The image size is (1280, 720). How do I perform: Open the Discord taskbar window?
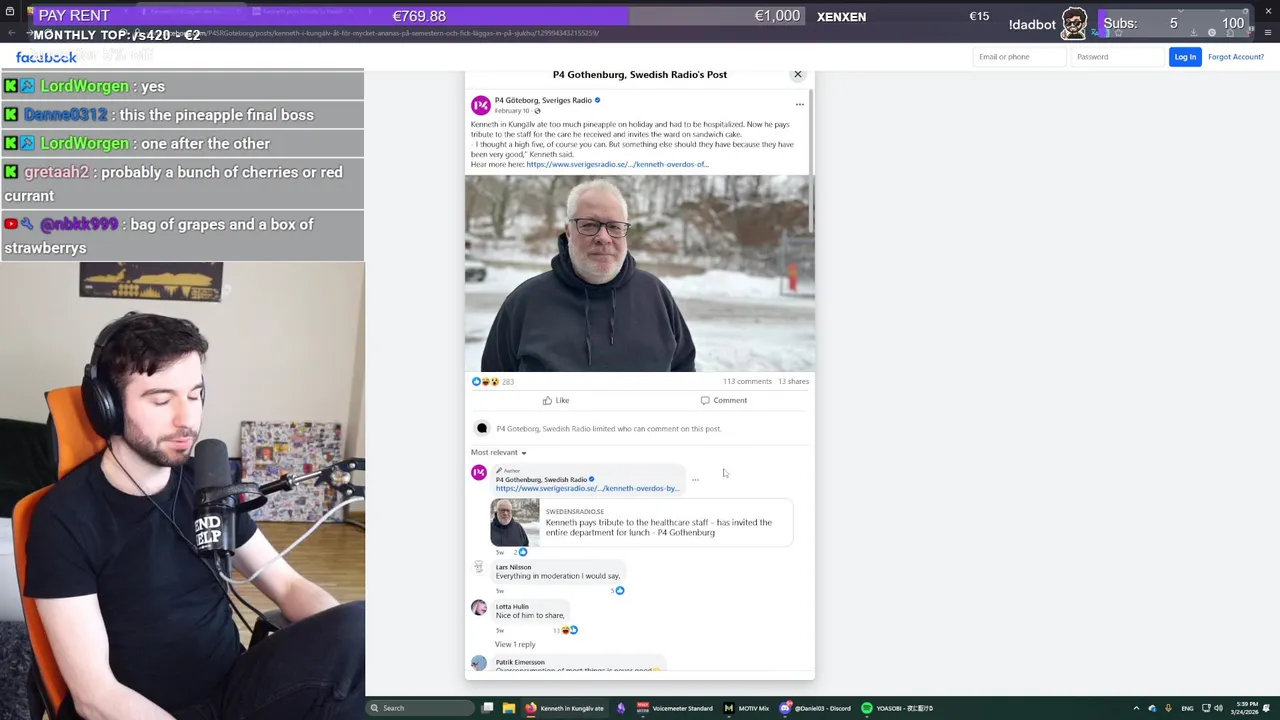click(816, 708)
